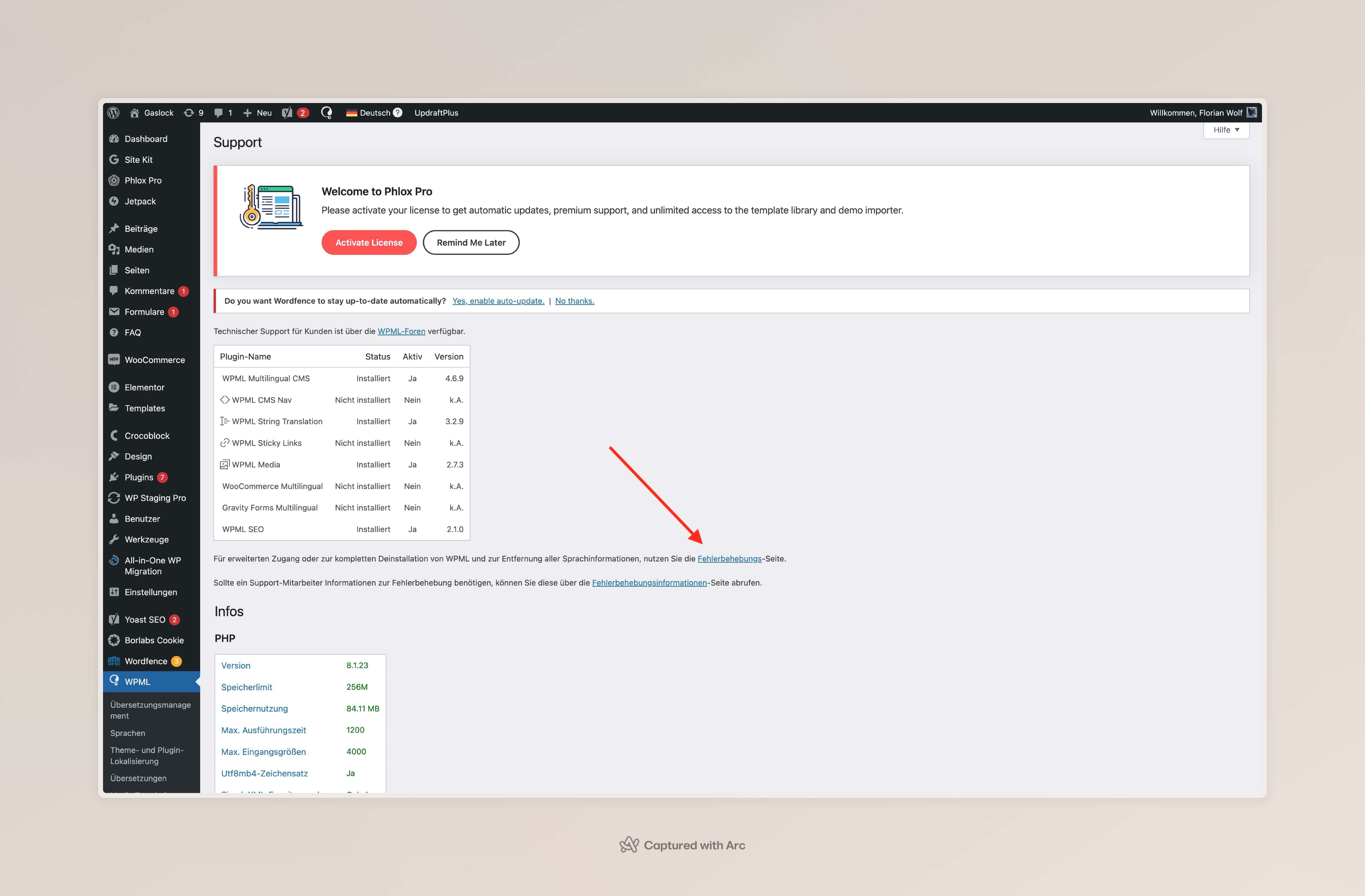This screenshot has width=1365, height=896.
Task: Click the Borlabs Cookie icon
Action: [x=114, y=640]
